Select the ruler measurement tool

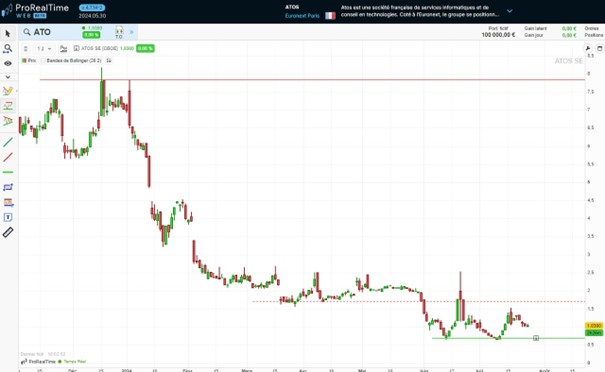click(x=8, y=232)
